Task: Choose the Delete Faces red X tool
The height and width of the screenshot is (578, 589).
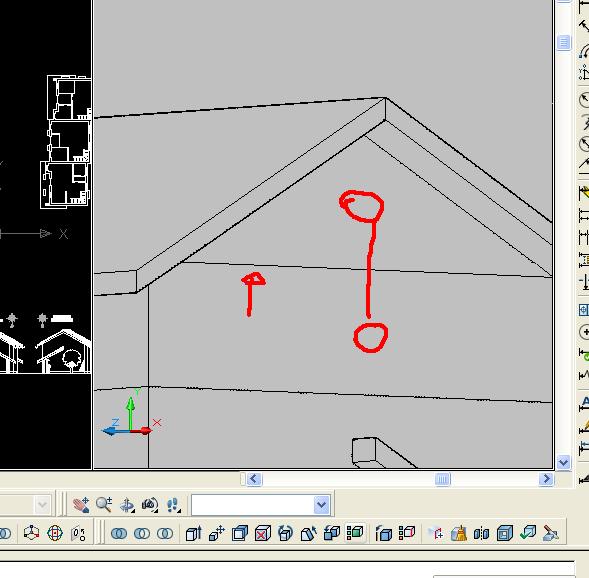Action: 263,533
